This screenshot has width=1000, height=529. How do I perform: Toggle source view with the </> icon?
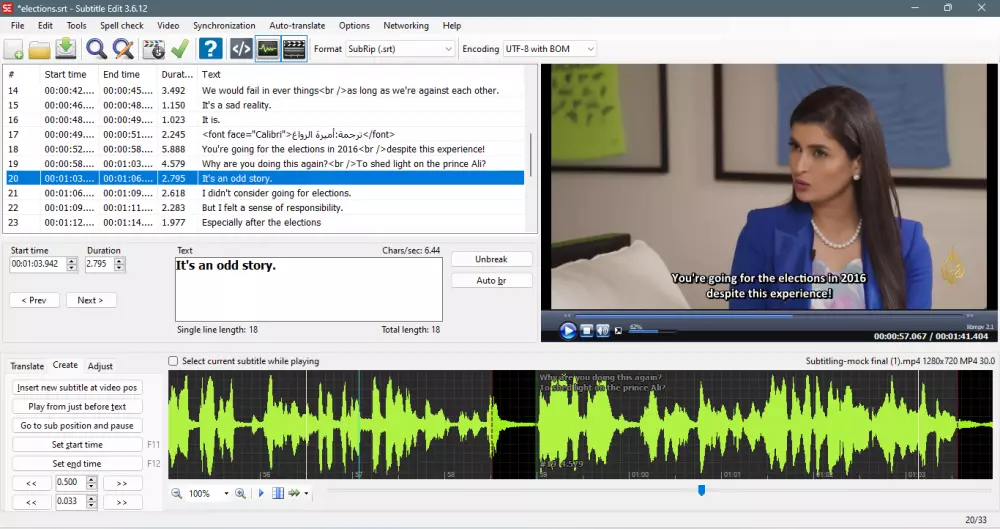[x=241, y=49]
